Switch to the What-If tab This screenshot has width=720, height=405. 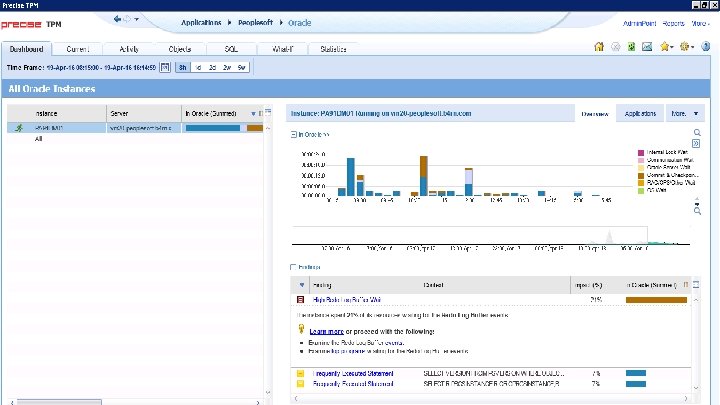pos(282,49)
